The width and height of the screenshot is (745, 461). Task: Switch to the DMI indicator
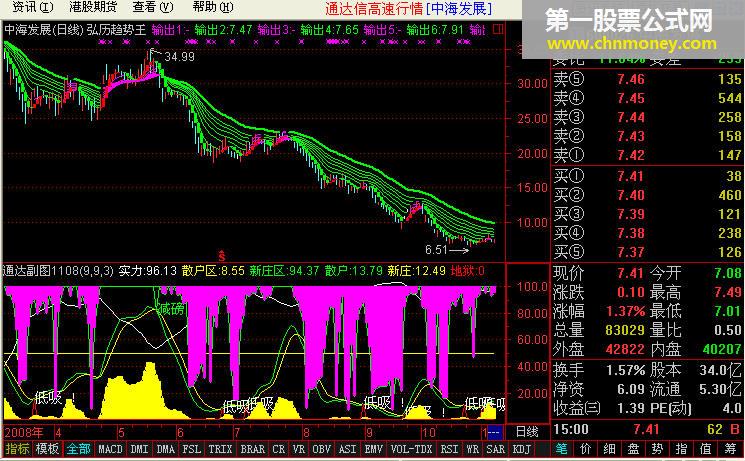[x=139, y=449]
